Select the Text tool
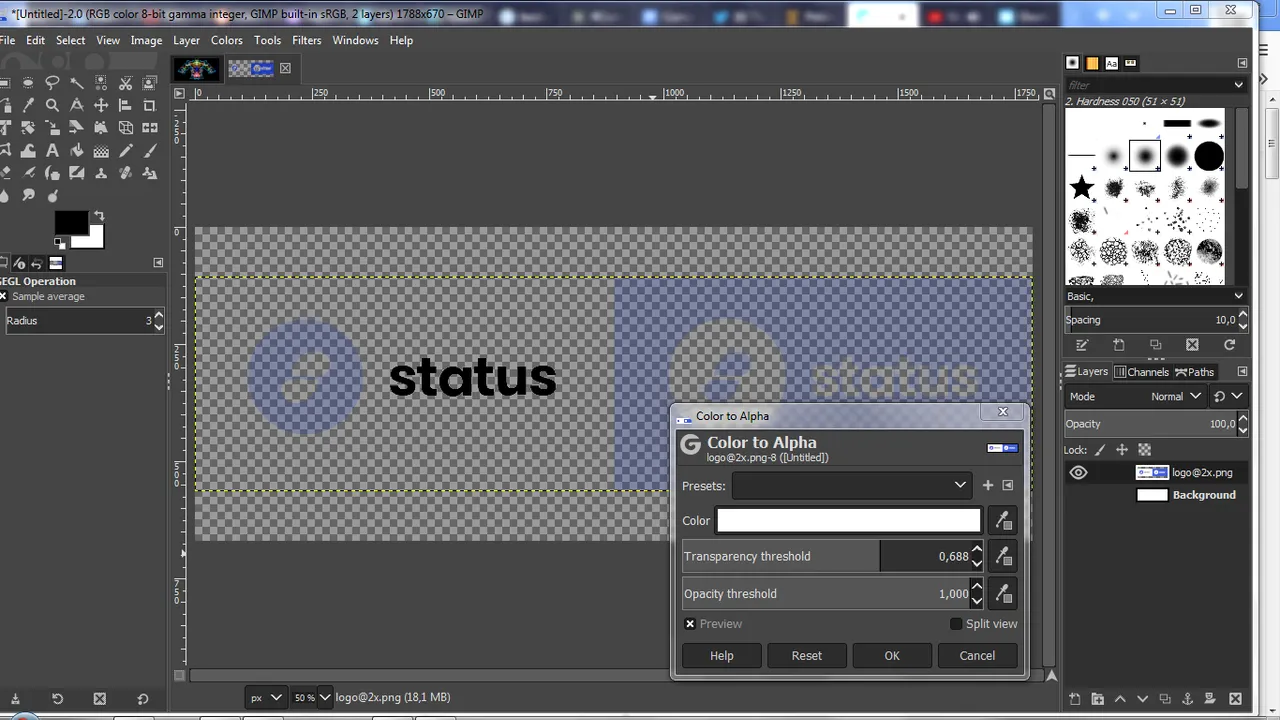Image resolution: width=1280 pixels, height=720 pixels. coord(52,150)
